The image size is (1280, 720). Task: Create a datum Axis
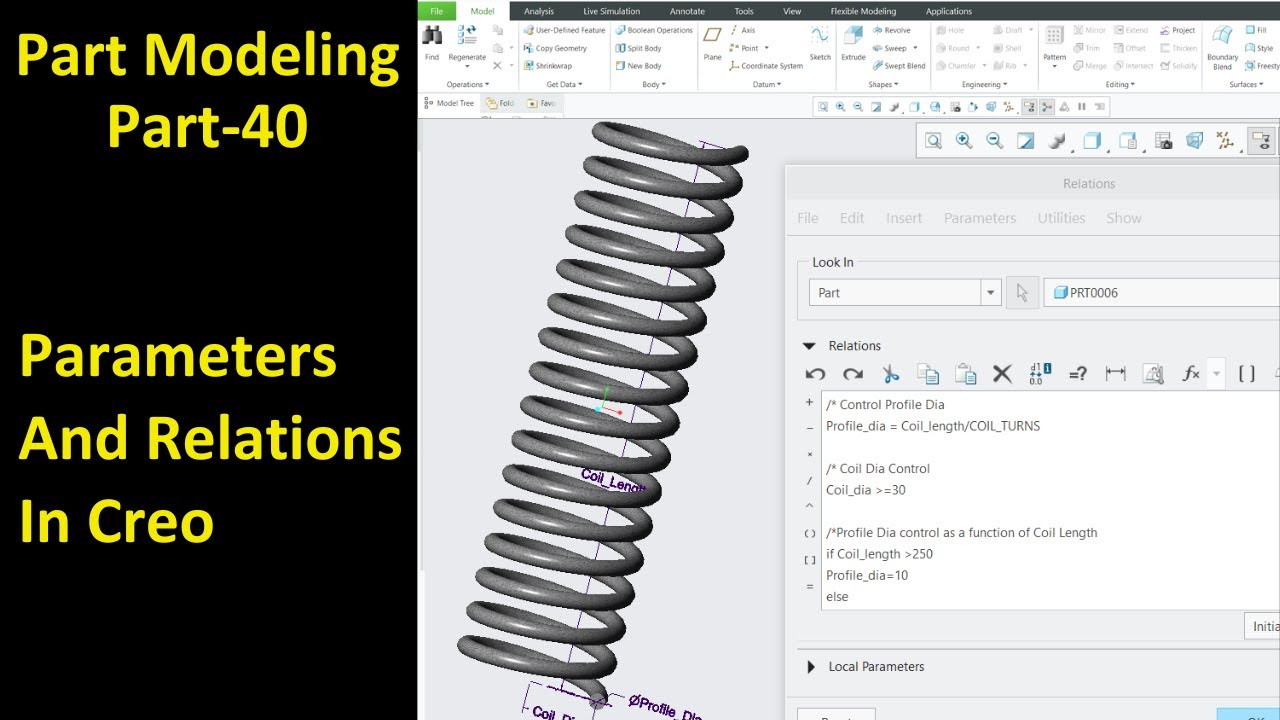(742, 30)
